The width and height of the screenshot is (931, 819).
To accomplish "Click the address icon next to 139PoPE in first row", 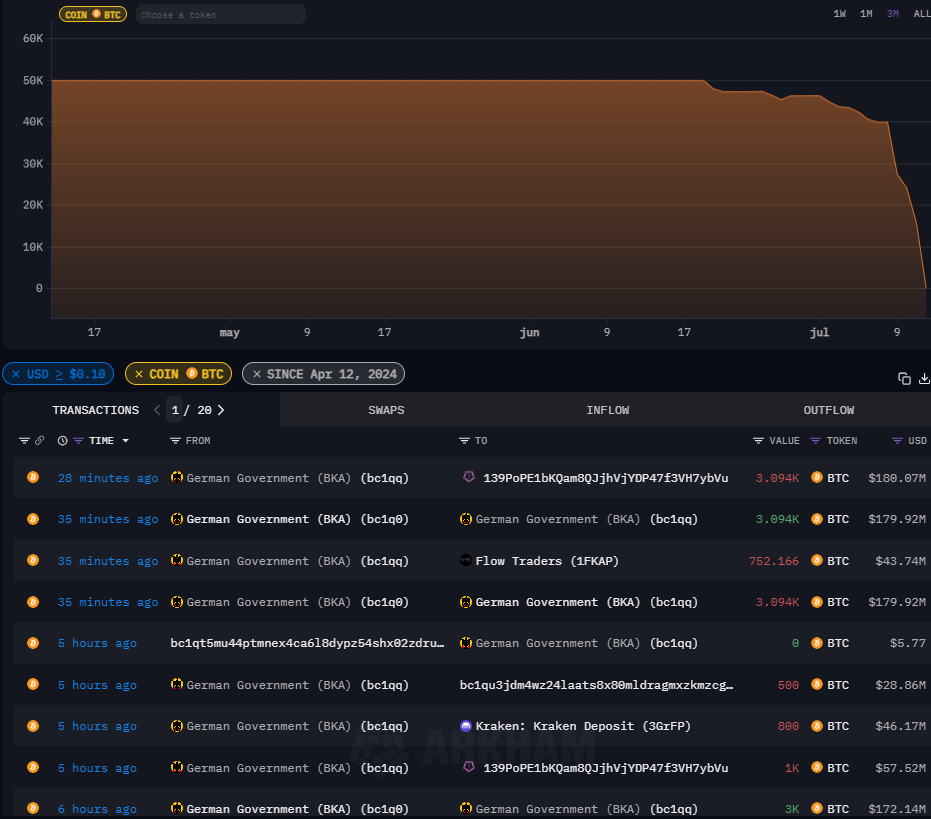I will point(469,477).
